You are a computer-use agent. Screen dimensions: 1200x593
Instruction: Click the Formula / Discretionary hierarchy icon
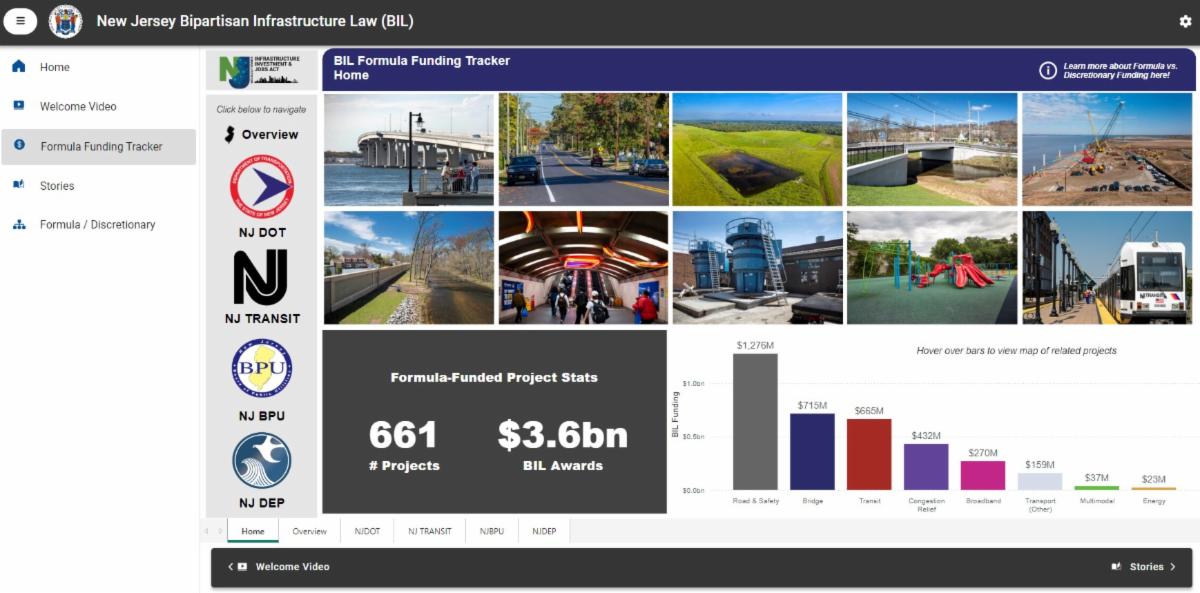tap(18, 224)
